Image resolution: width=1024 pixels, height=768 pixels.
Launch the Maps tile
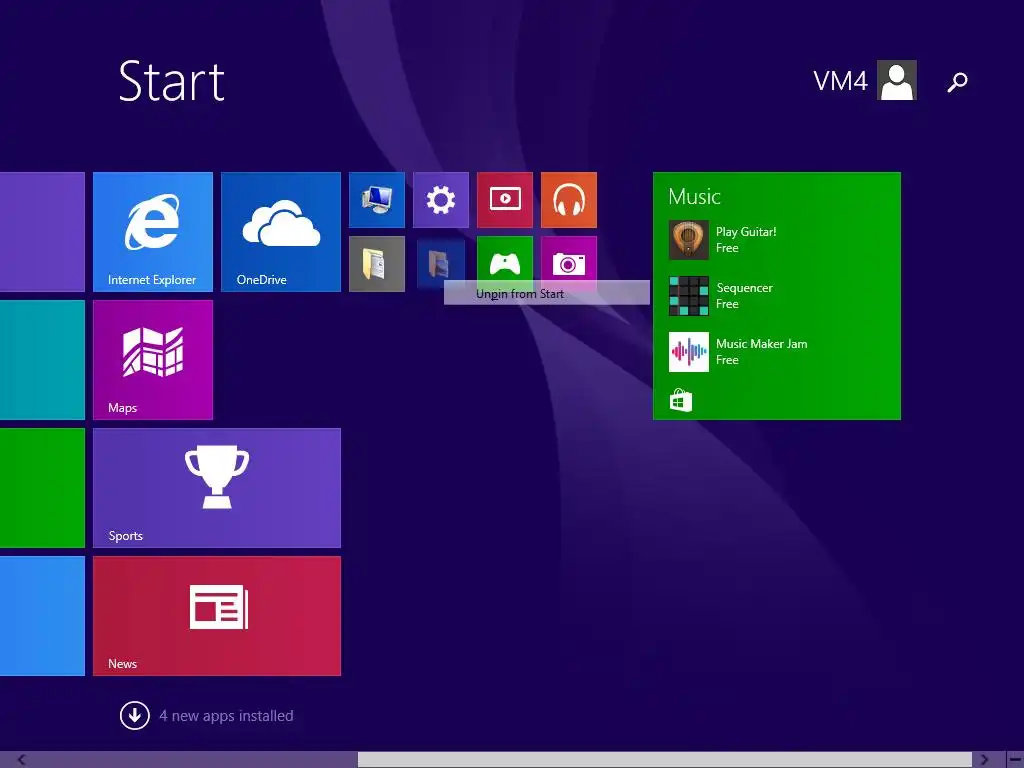coord(153,360)
